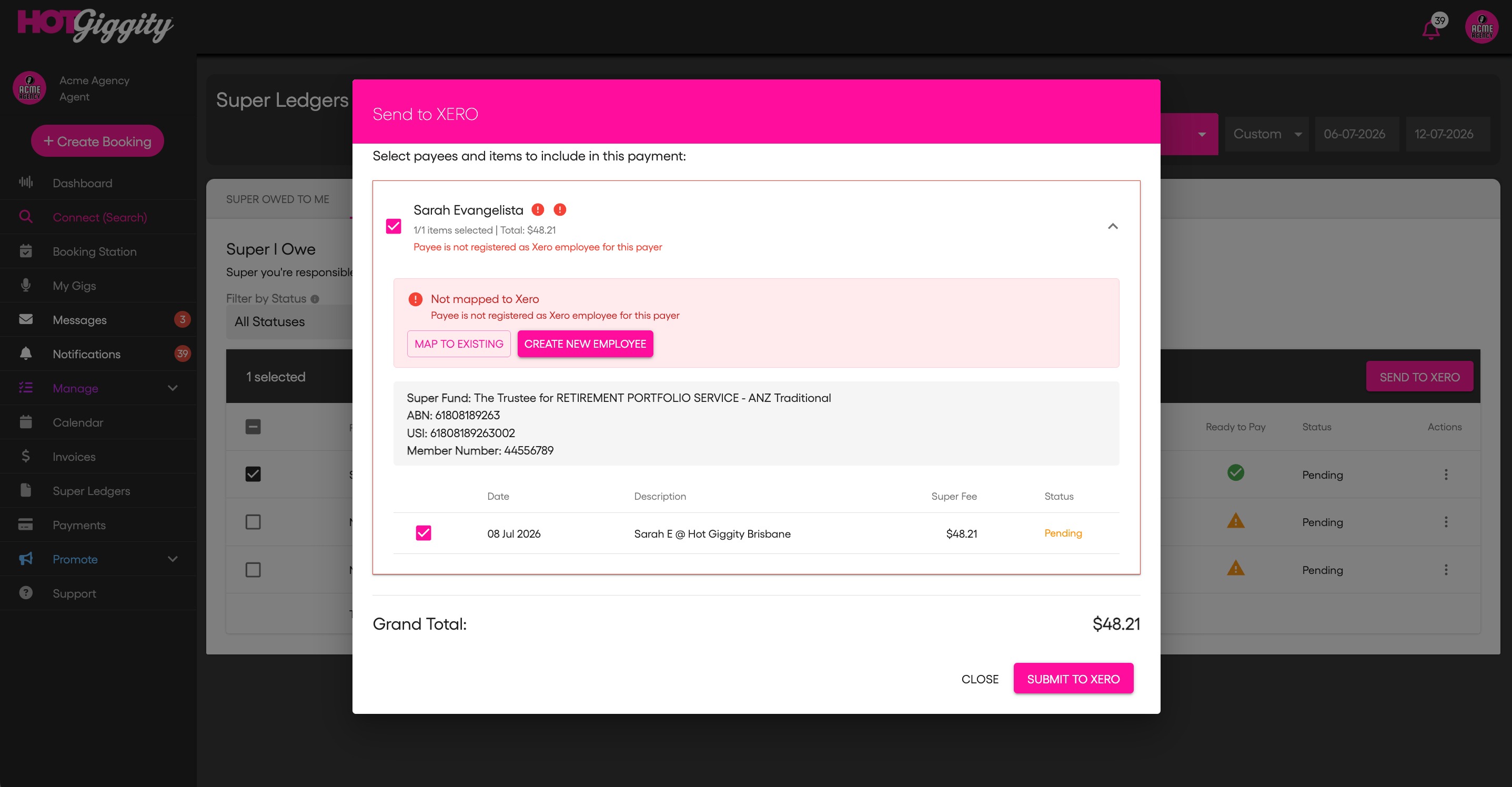
Task: Open actions menu for third Pending row
Action: coord(1446,570)
